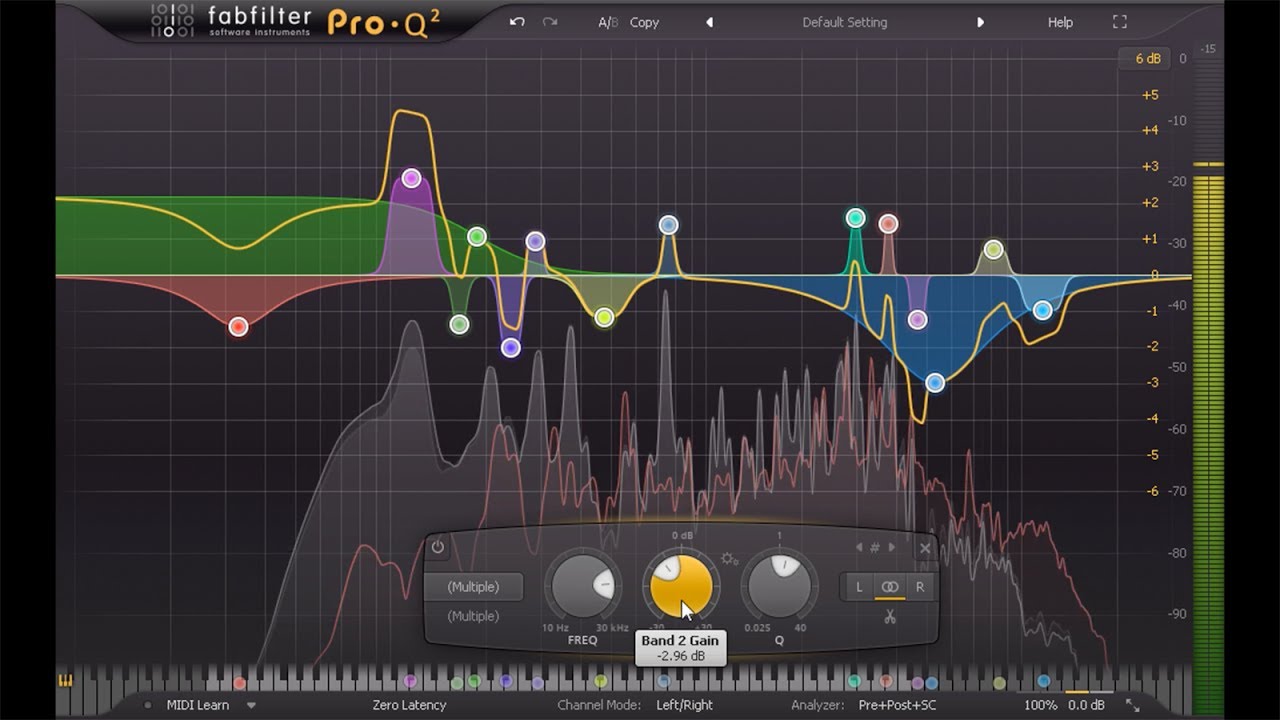Open the Help menu
This screenshot has width=1280, height=720.
pos(1060,22)
